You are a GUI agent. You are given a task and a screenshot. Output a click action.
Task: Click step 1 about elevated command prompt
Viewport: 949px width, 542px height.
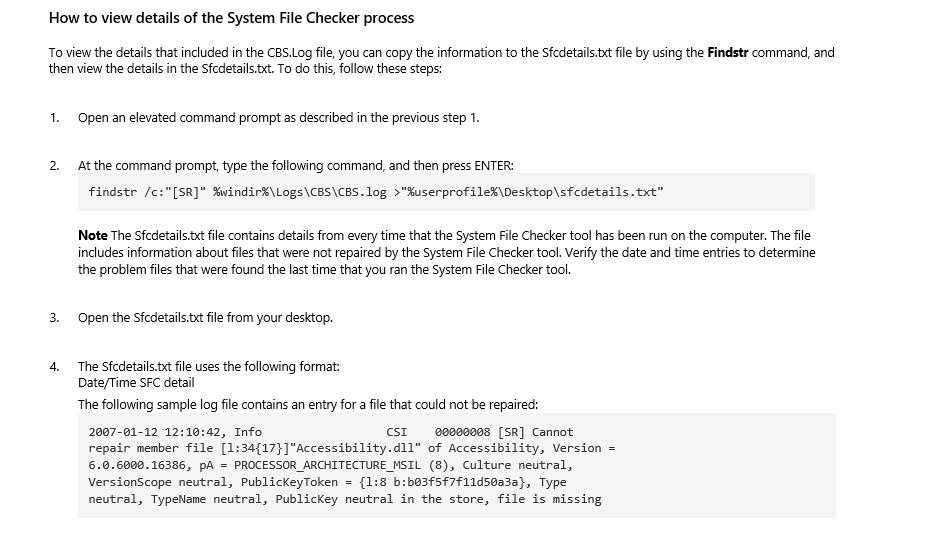click(278, 117)
